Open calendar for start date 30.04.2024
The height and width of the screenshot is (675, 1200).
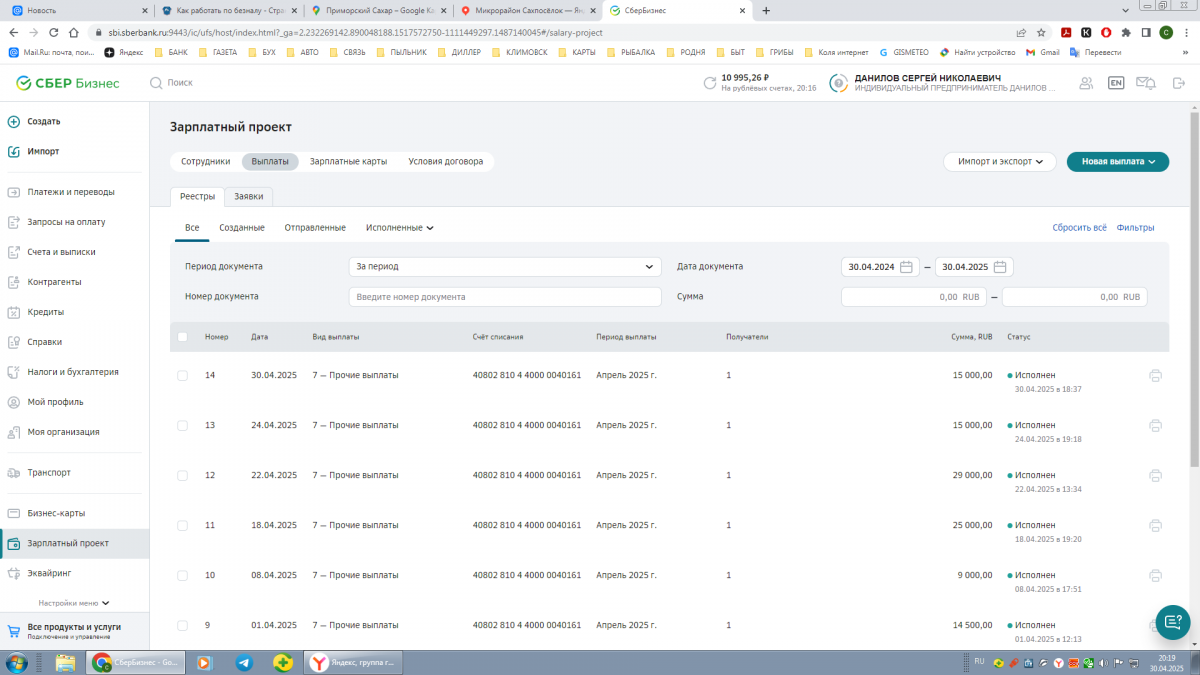(x=906, y=267)
